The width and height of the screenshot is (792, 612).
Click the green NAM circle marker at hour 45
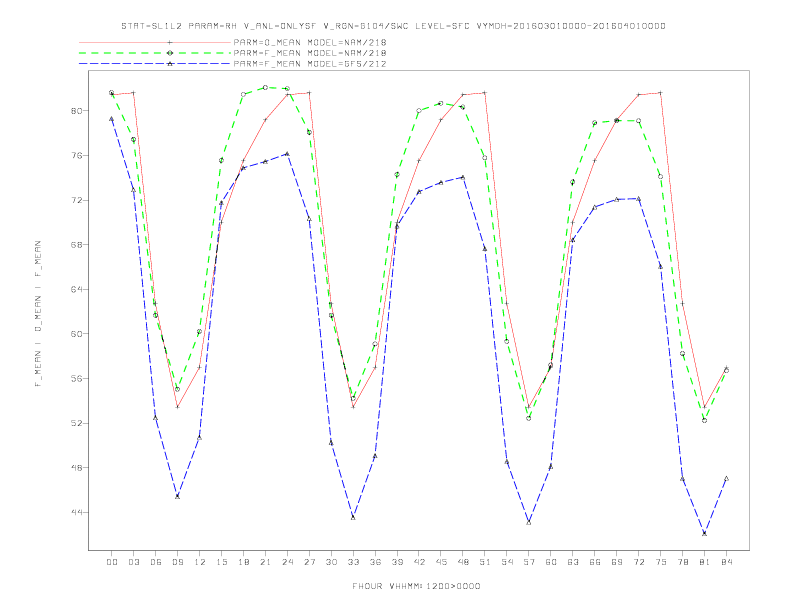click(x=441, y=103)
